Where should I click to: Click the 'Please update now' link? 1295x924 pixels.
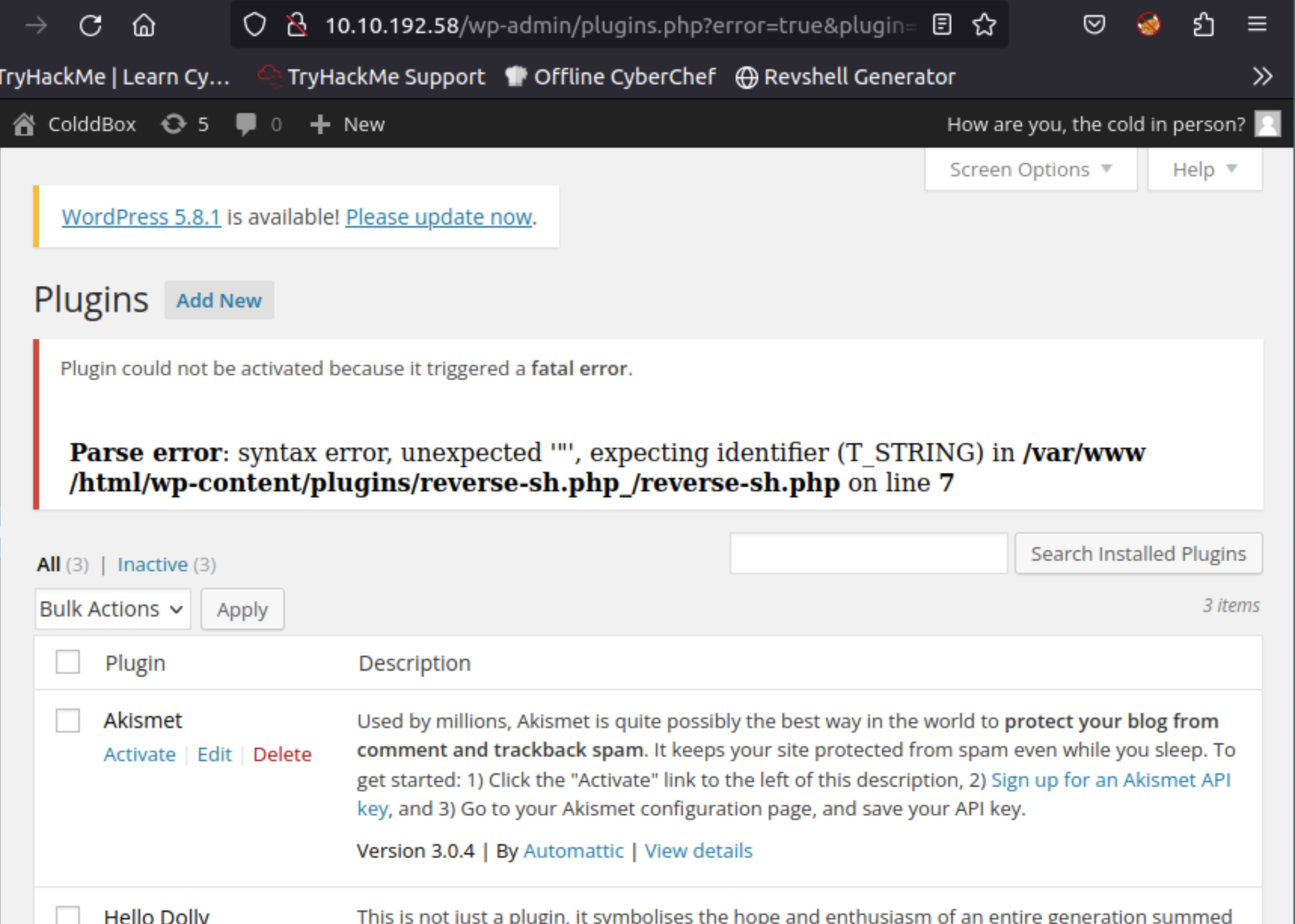(439, 217)
